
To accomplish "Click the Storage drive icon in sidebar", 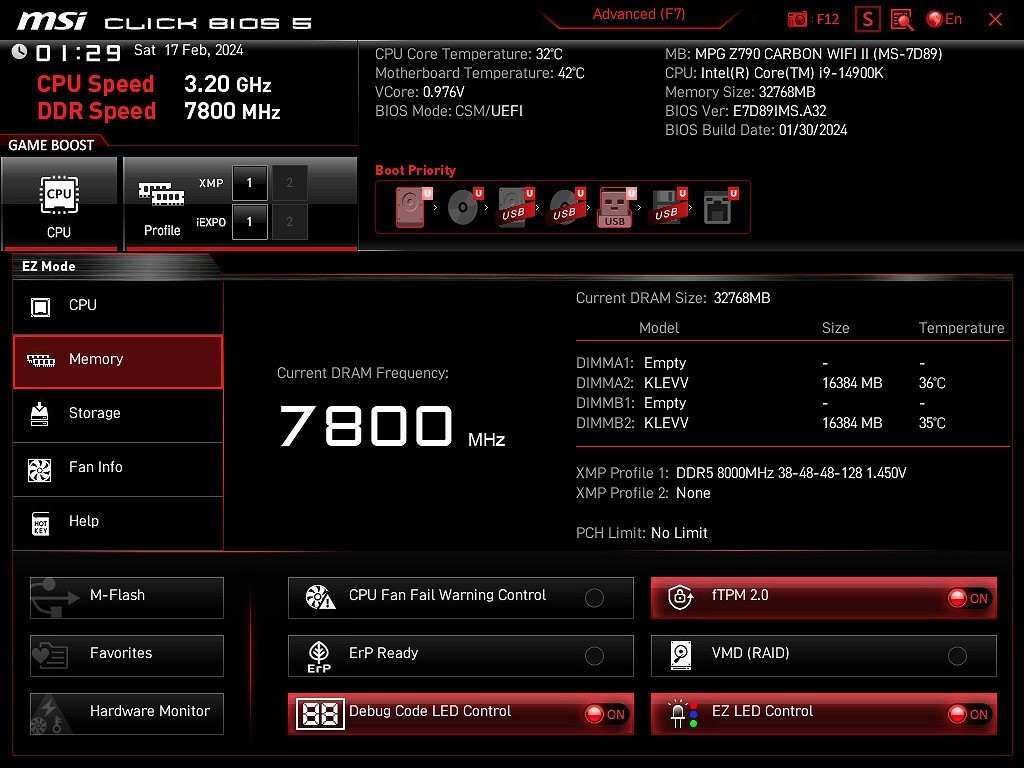I will click(40, 414).
